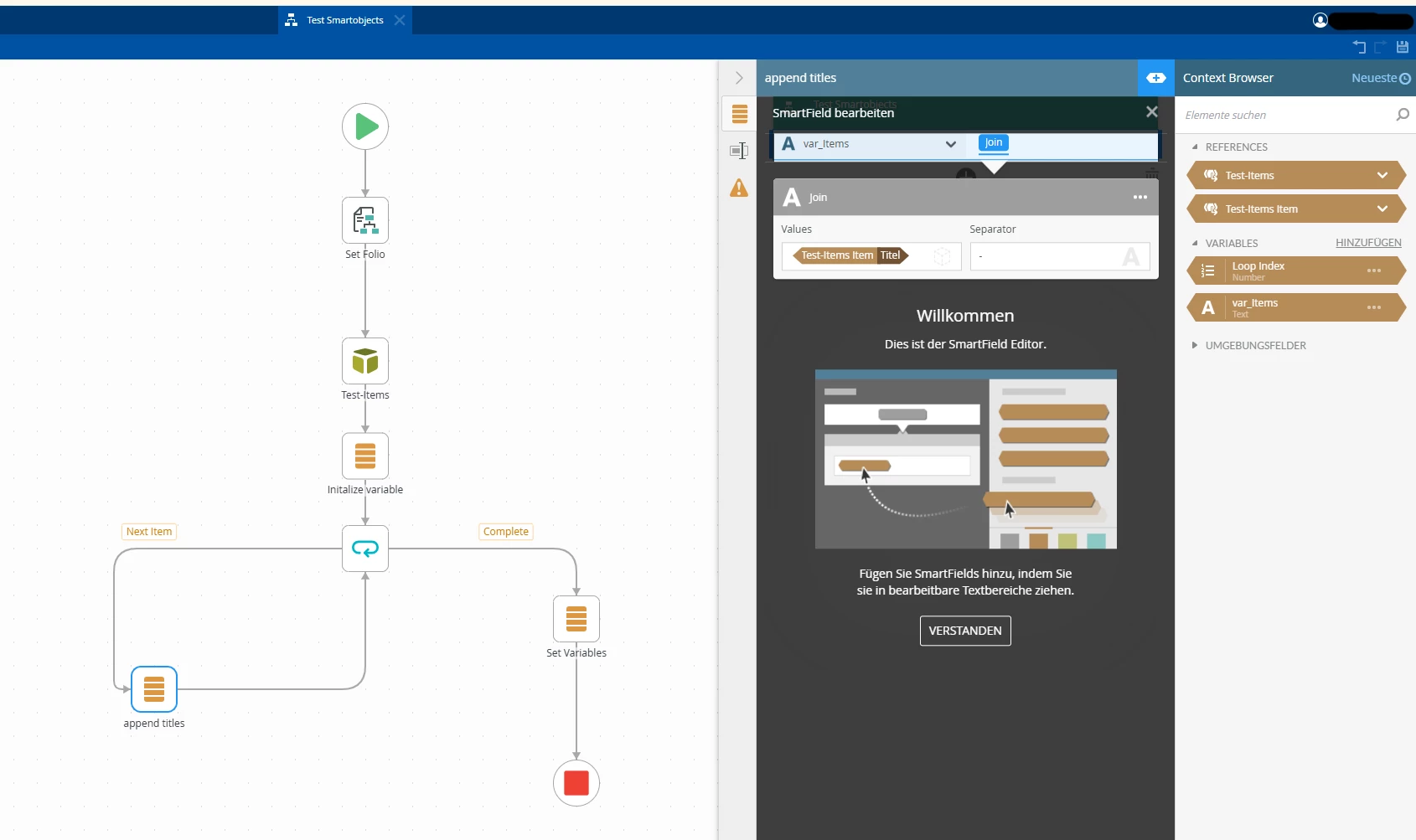Select the Loop step icon
Image resolution: width=1416 pixels, height=840 pixels.
[365, 549]
